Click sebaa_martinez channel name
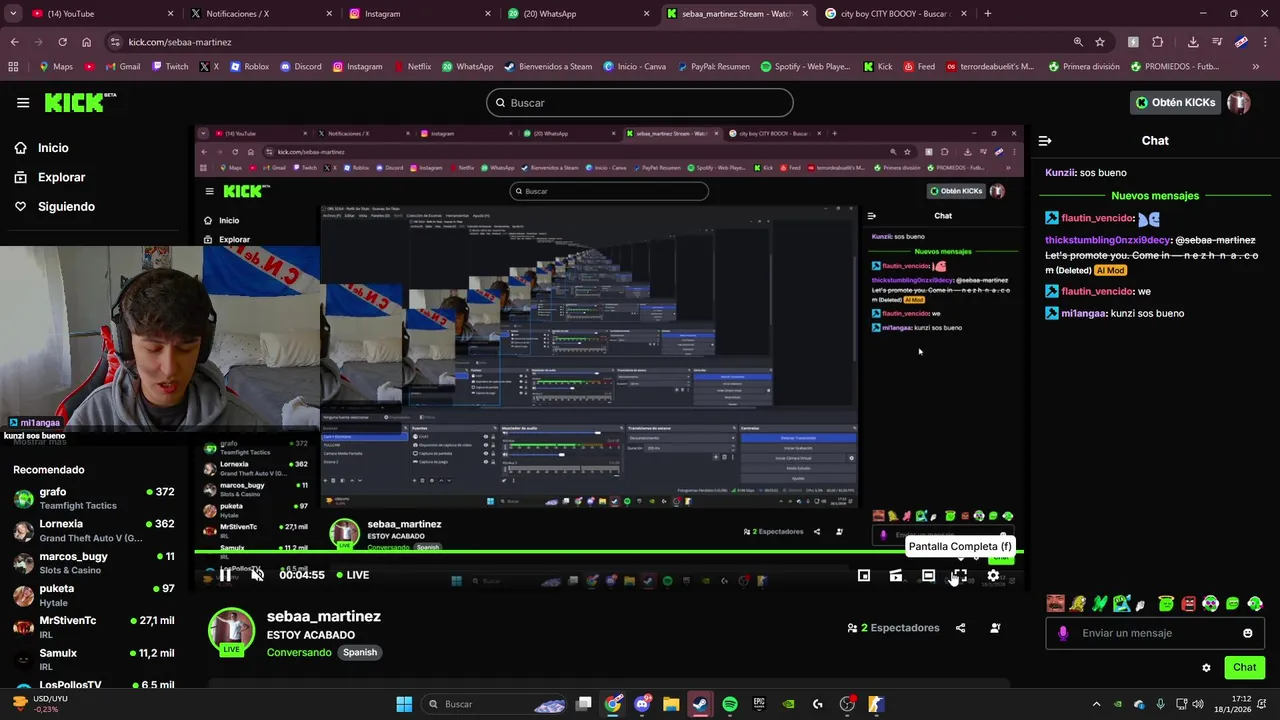 click(324, 617)
